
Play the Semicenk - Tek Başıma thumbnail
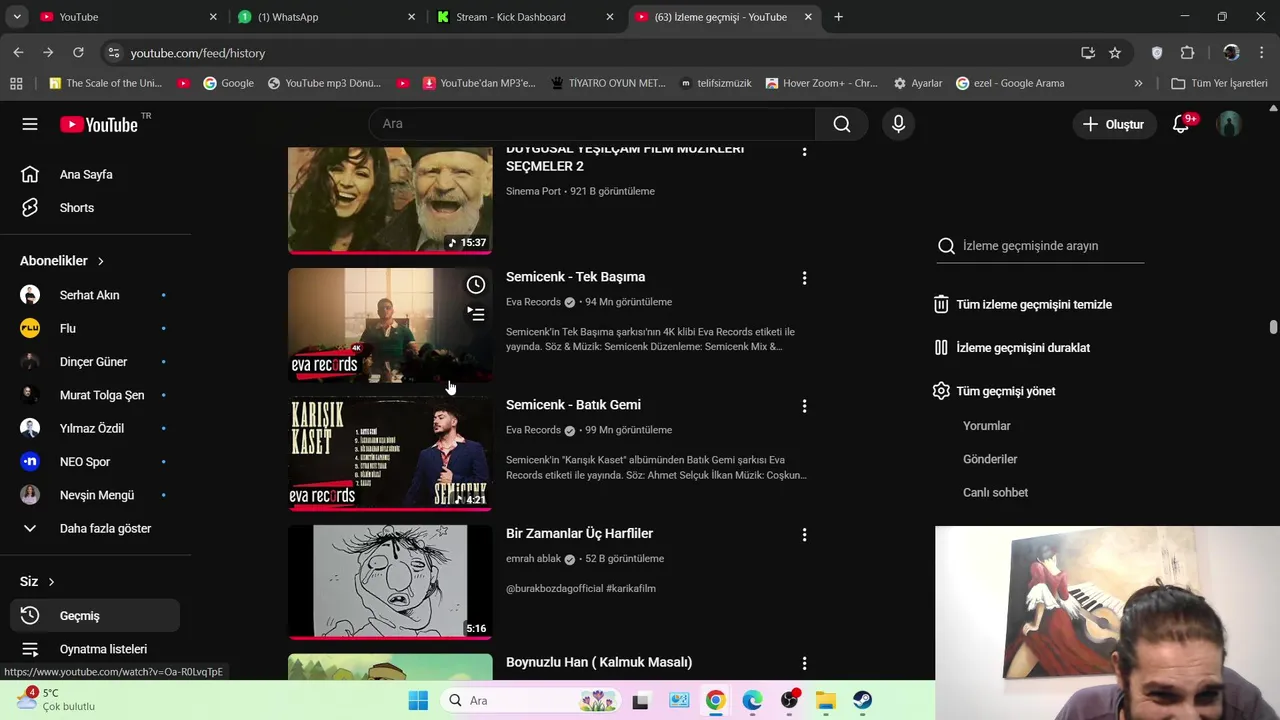coord(390,325)
